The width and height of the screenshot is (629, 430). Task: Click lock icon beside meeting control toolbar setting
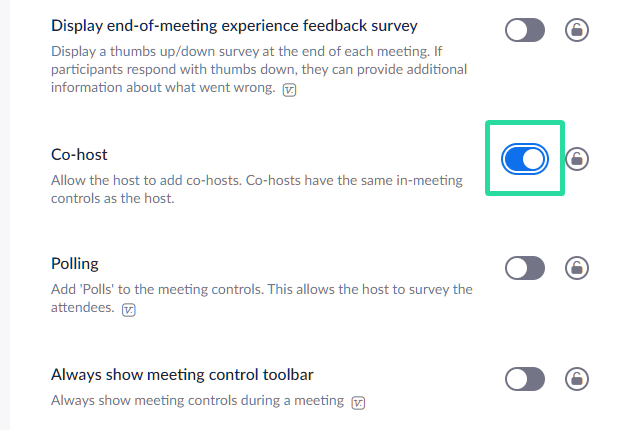[577, 379]
